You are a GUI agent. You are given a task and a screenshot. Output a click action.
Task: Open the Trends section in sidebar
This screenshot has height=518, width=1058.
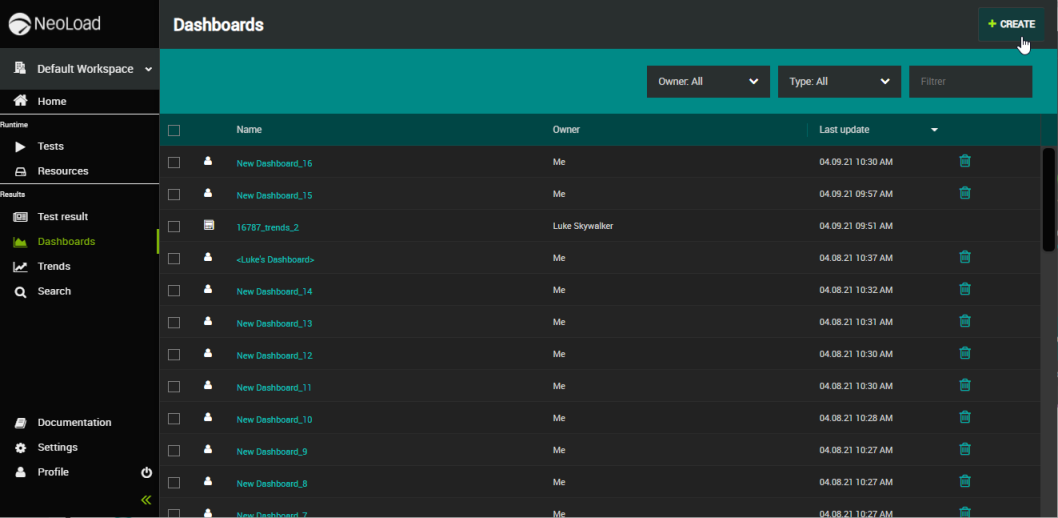coord(54,266)
